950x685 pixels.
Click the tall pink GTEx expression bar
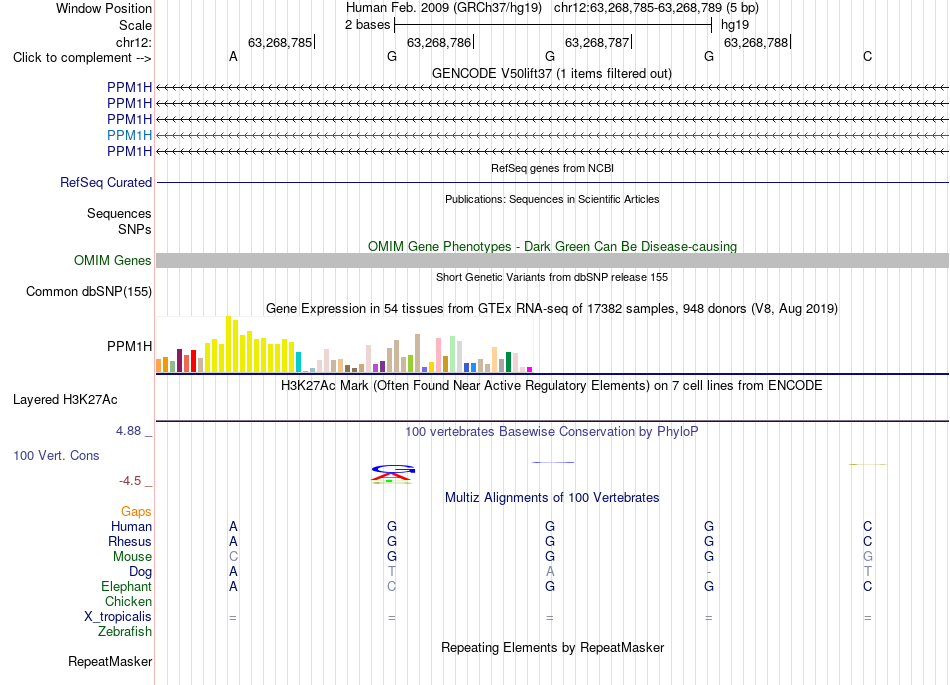click(x=439, y=355)
